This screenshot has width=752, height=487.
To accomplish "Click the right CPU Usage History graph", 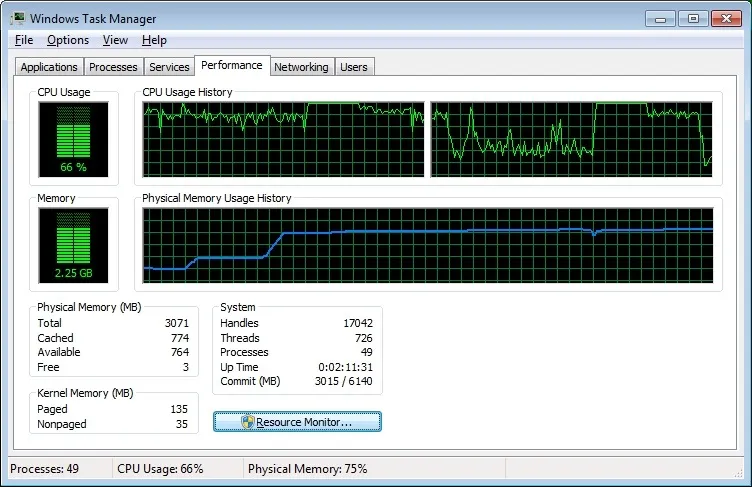I will [x=571, y=139].
